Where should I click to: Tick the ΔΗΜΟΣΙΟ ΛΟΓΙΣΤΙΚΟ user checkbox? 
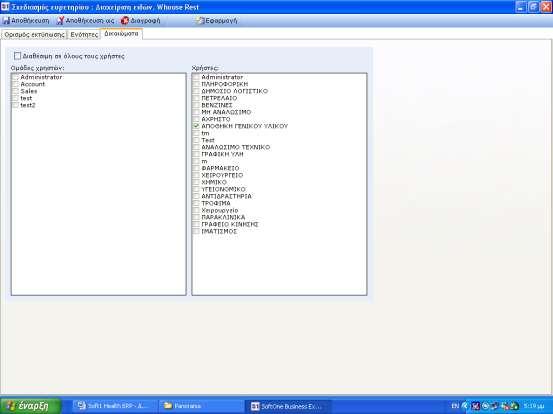click(x=196, y=91)
